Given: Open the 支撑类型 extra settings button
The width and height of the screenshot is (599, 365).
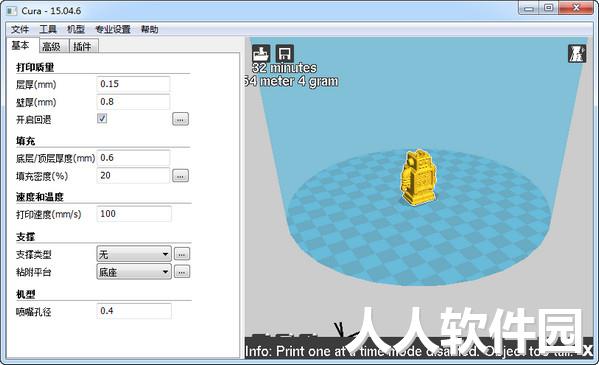Looking at the screenshot, I should click(x=182, y=254).
